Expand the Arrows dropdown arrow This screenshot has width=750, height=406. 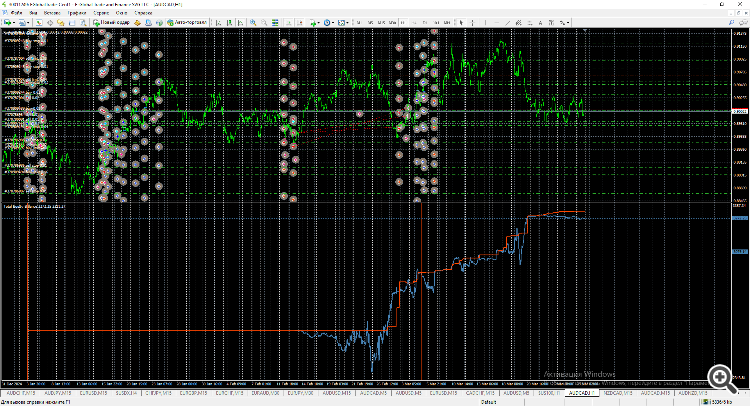[568, 22]
